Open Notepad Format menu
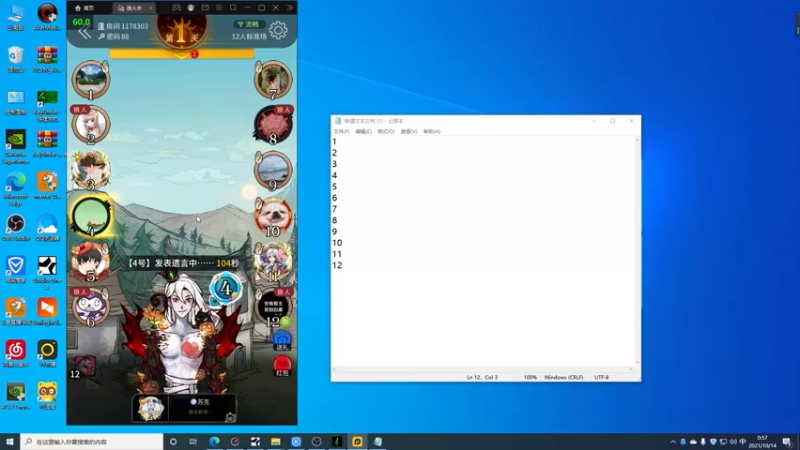 (x=386, y=132)
